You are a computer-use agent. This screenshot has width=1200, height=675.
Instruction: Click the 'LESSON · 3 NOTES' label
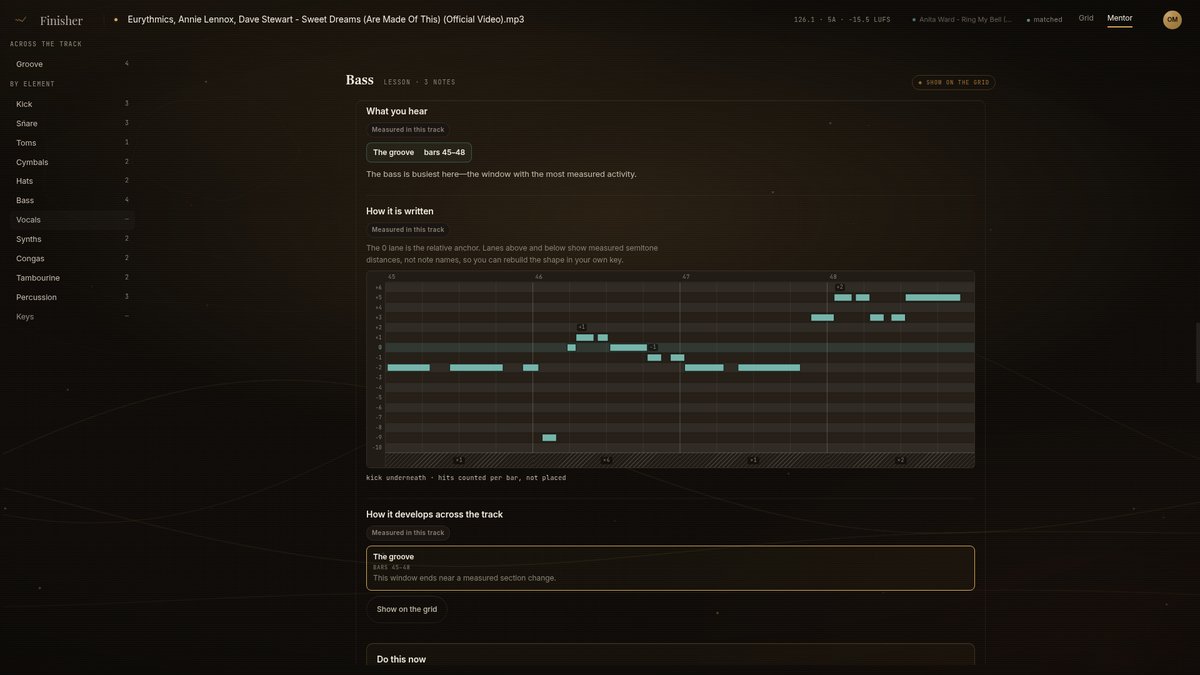(420, 82)
